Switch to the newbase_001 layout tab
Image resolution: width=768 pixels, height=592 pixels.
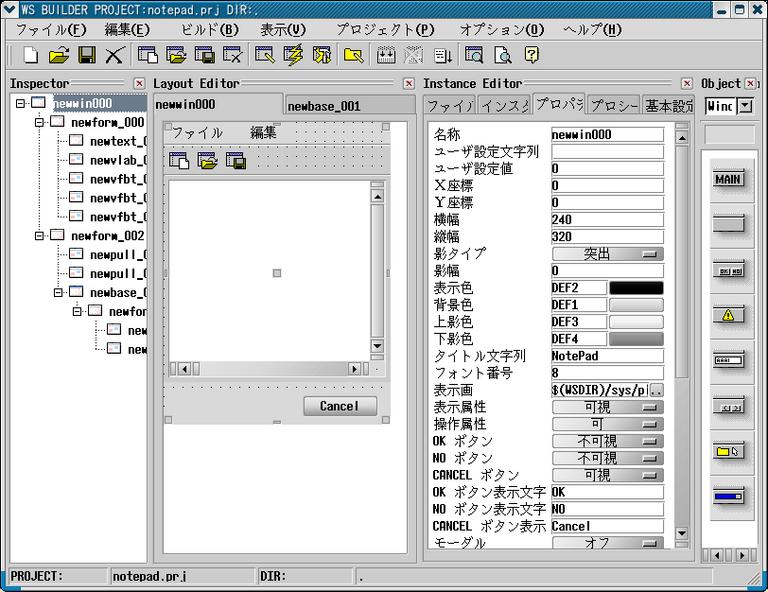tap(350, 106)
